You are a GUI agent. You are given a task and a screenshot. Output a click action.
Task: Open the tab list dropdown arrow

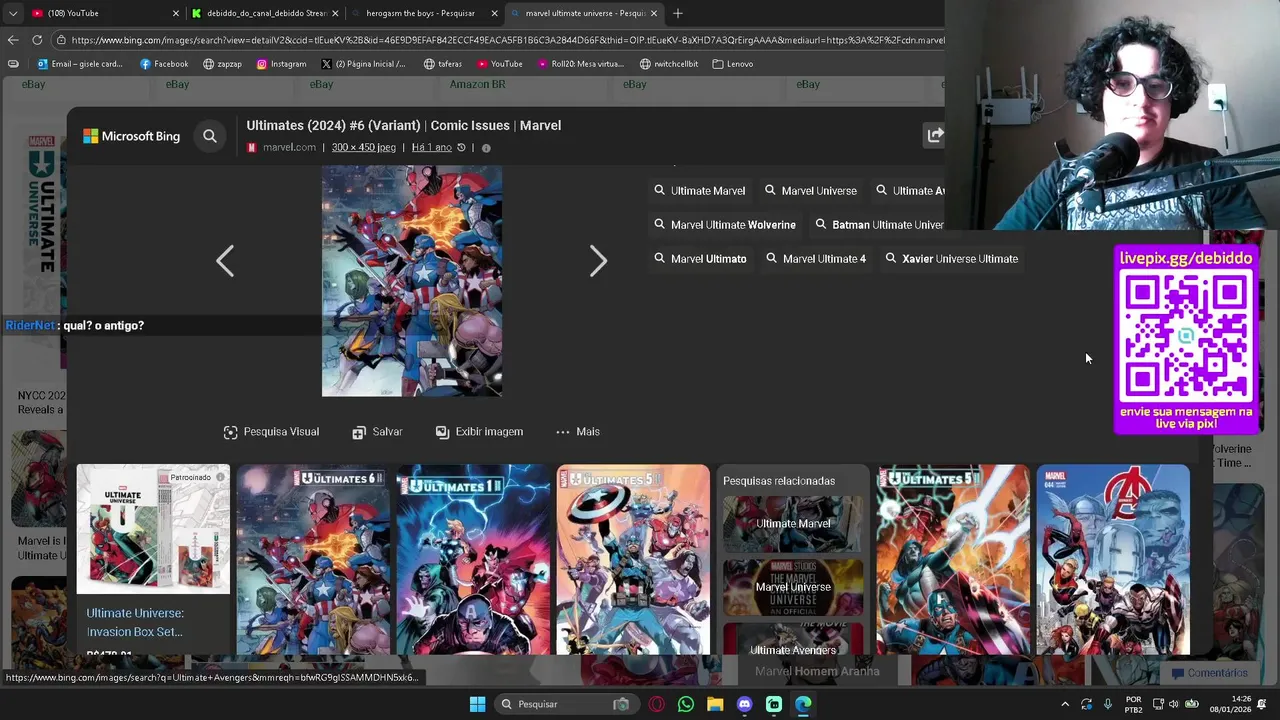click(12, 13)
